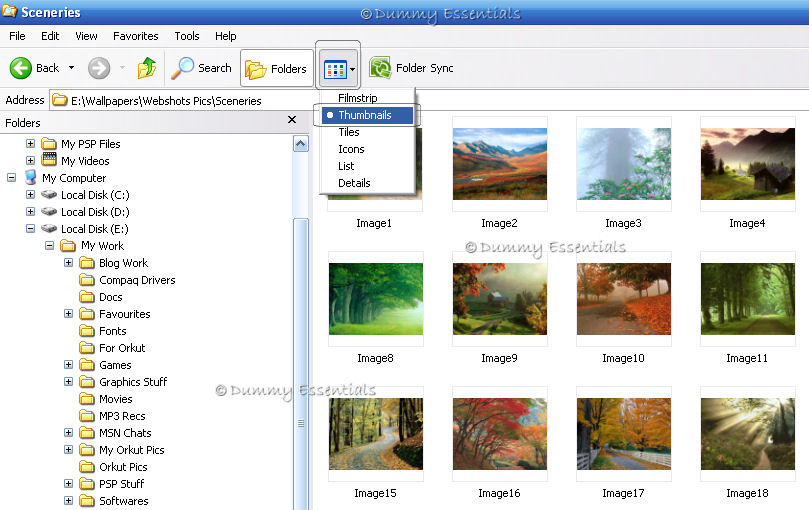Select the MP3 Recs folder icon
The width and height of the screenshot is (809, 510).
[87, 416]
